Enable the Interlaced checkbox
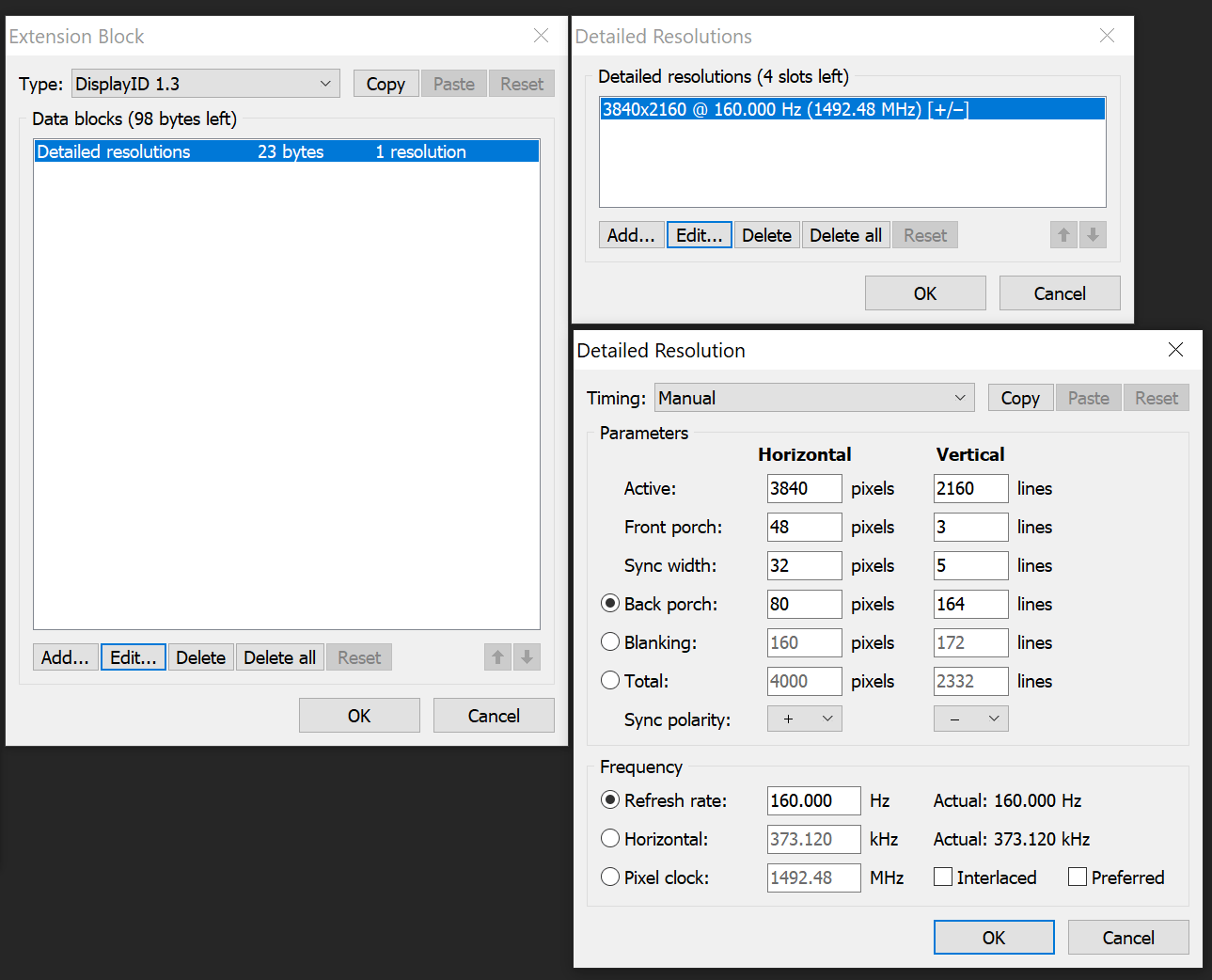The image size is (1212, 980). pyautogui.click(x=943, y=877)
